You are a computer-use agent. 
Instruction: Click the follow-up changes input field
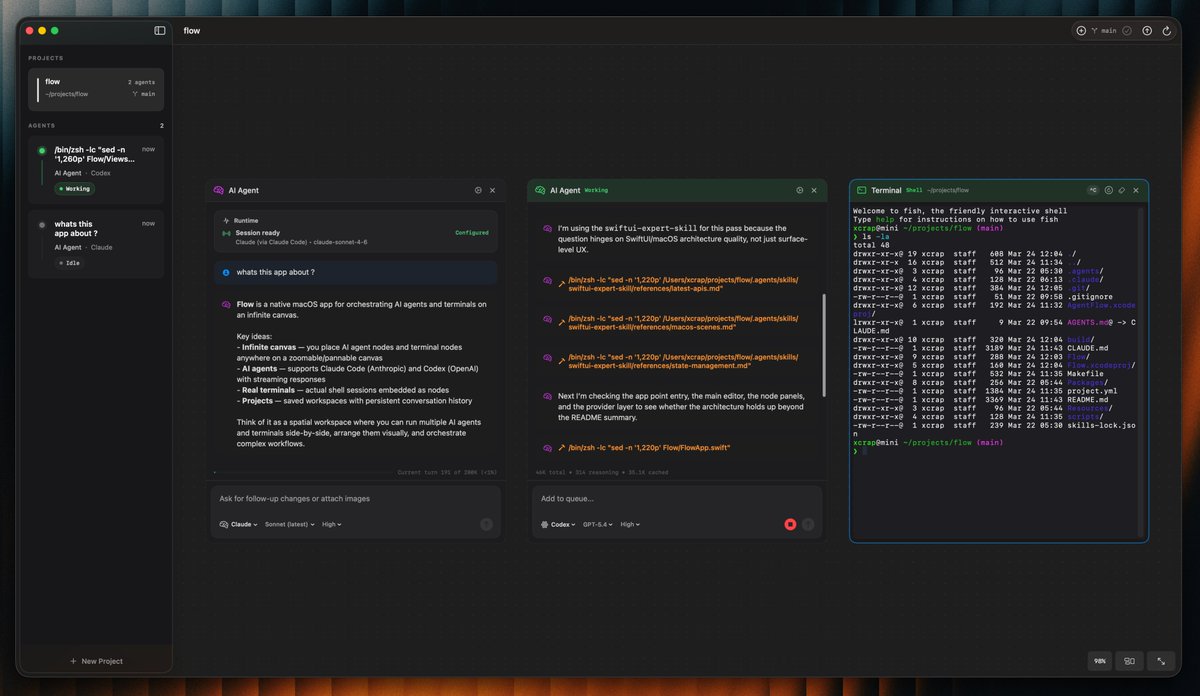[355, 499]
